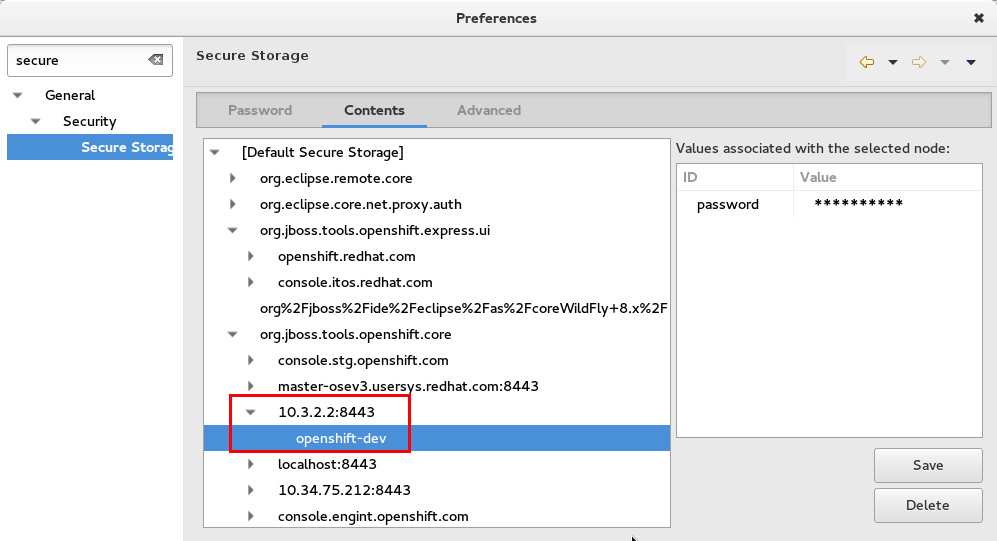
Task: Focus the preferences filter text field
Action: pos(78,60)
